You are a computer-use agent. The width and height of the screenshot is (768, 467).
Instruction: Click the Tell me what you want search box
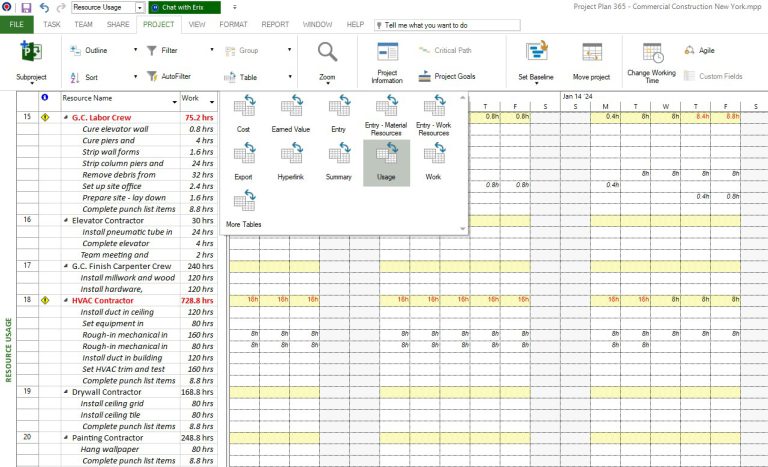447,25
